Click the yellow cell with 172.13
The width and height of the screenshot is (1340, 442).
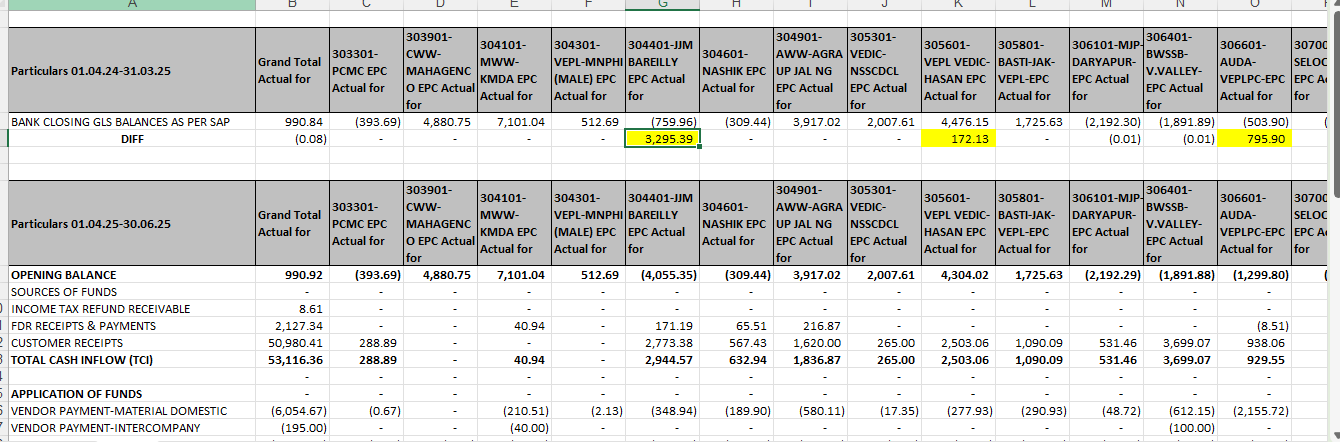click(x=958, y=139)
